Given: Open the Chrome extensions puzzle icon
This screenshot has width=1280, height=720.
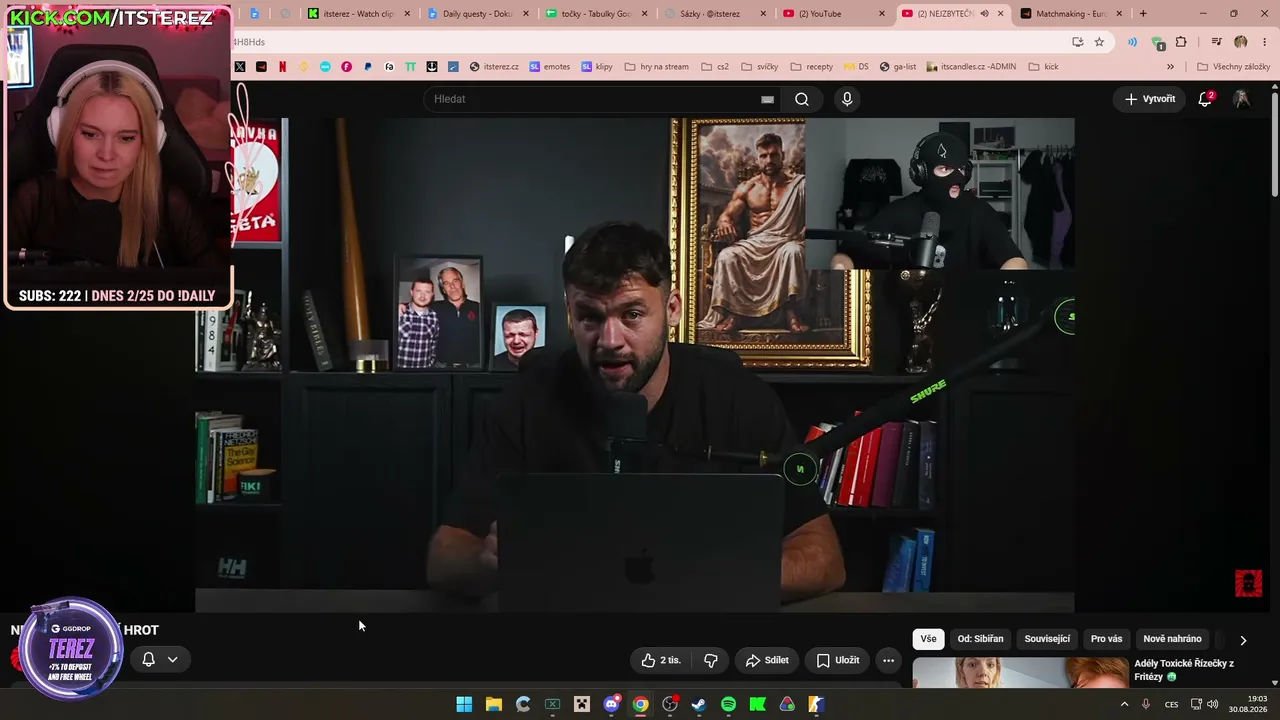Looking at the screenshot, I should tap(1181, 42).
